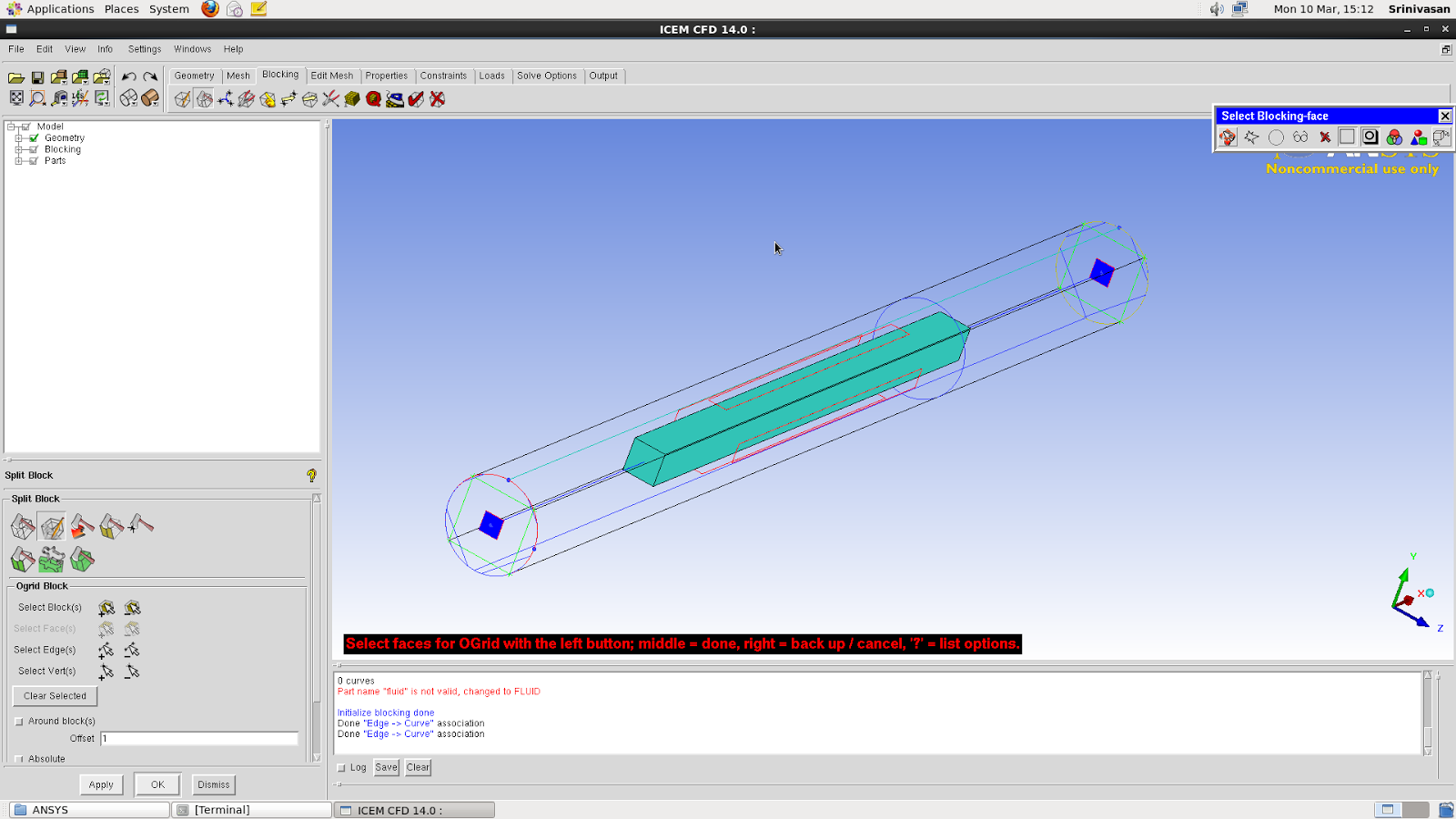Viewport: 1456px width, 819px height.
Task: Select the Split Block tool in Blocking toolbar
Action: [x=204, y=99]
